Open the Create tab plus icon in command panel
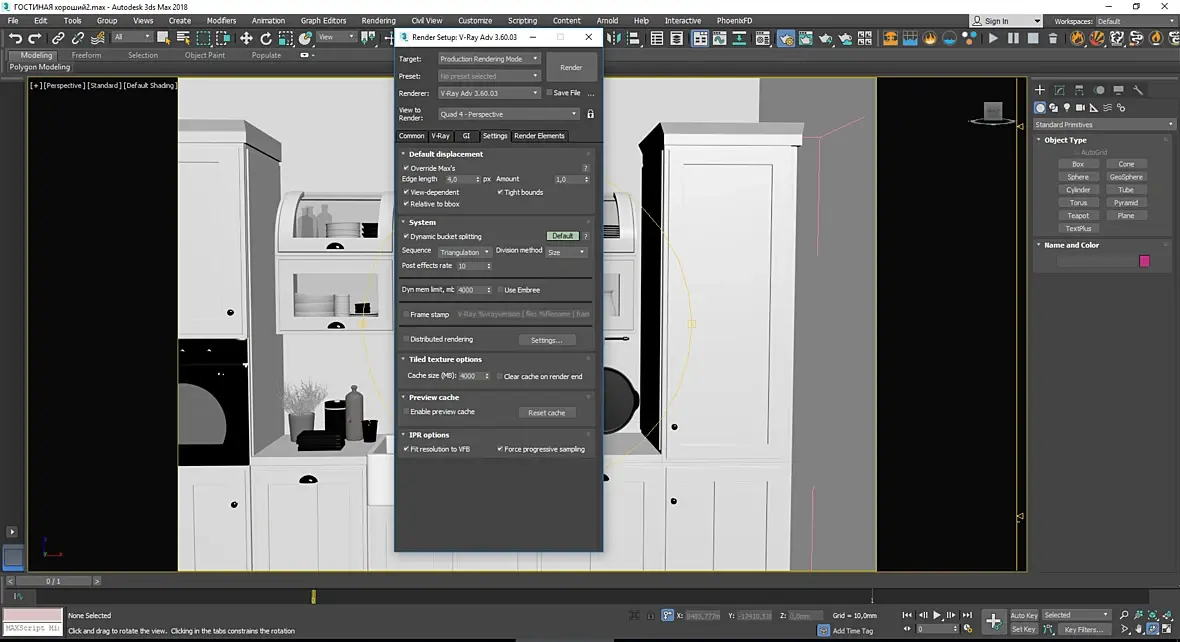Viewport: 1180px width, 642px height. tap(1040, 90)
